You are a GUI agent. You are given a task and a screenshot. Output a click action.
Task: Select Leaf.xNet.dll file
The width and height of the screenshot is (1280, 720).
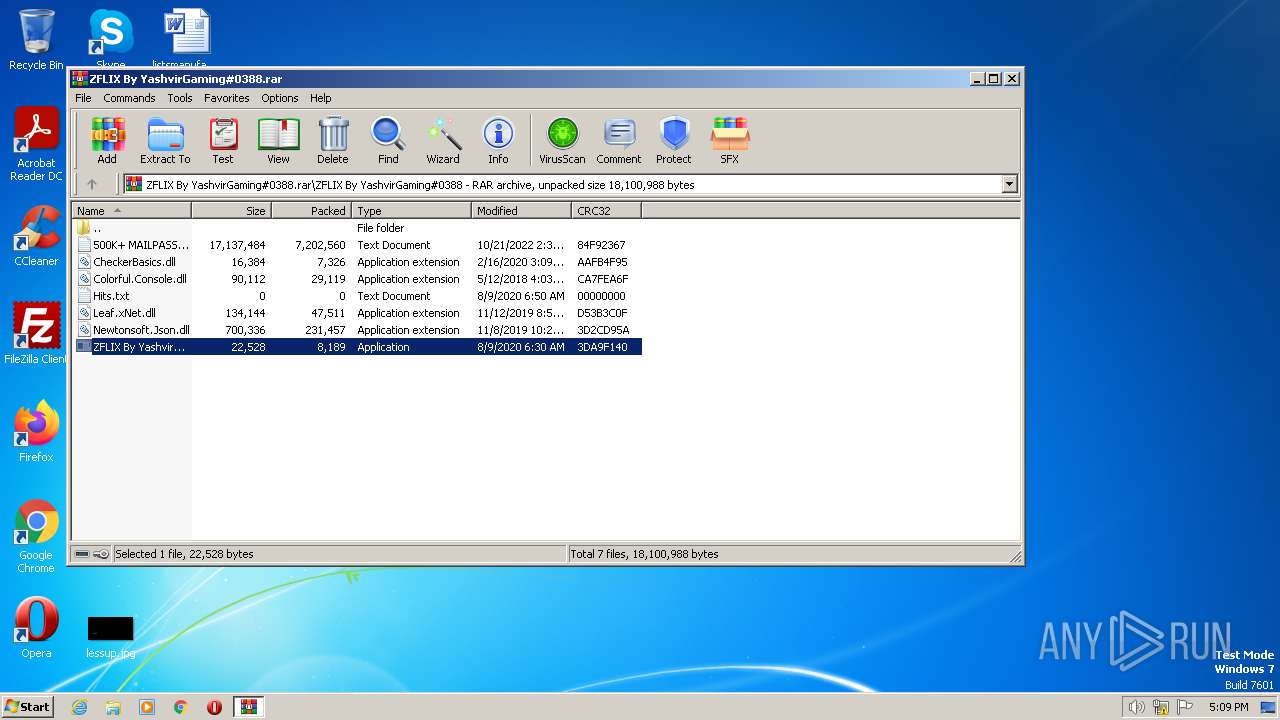point(357,313)
